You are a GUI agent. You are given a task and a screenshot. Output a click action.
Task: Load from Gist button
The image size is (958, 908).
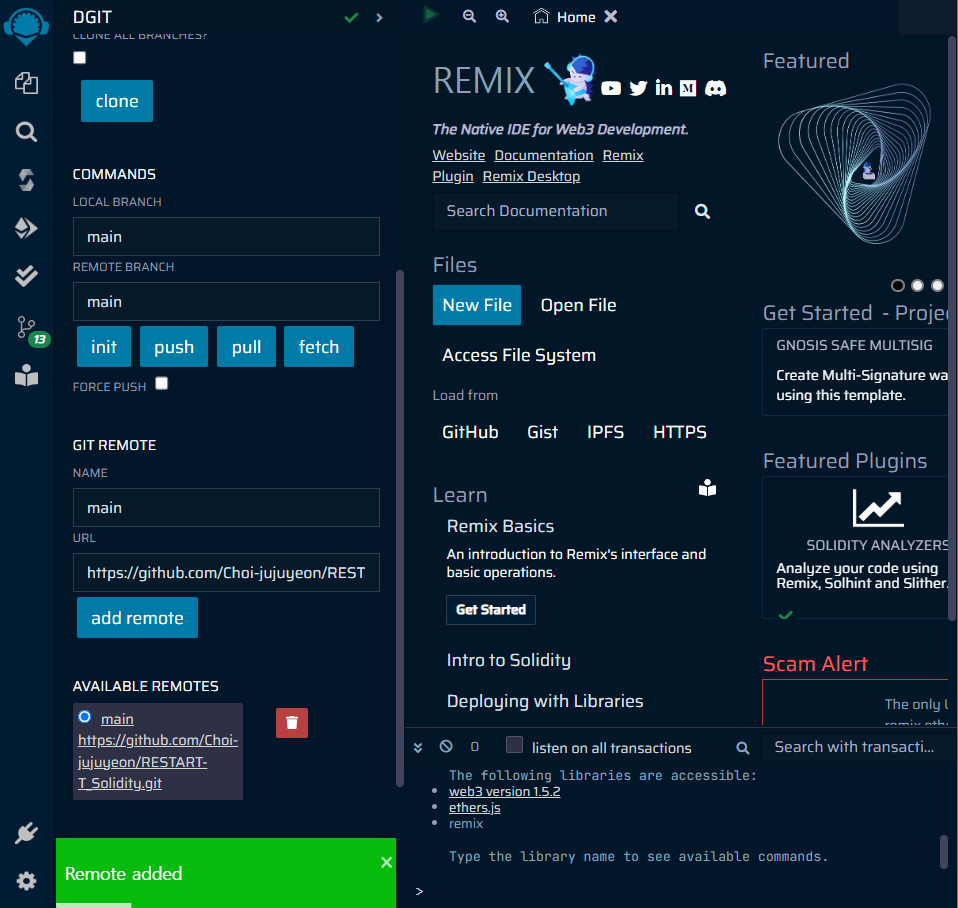pyautogui.click(x=543, y=433)
